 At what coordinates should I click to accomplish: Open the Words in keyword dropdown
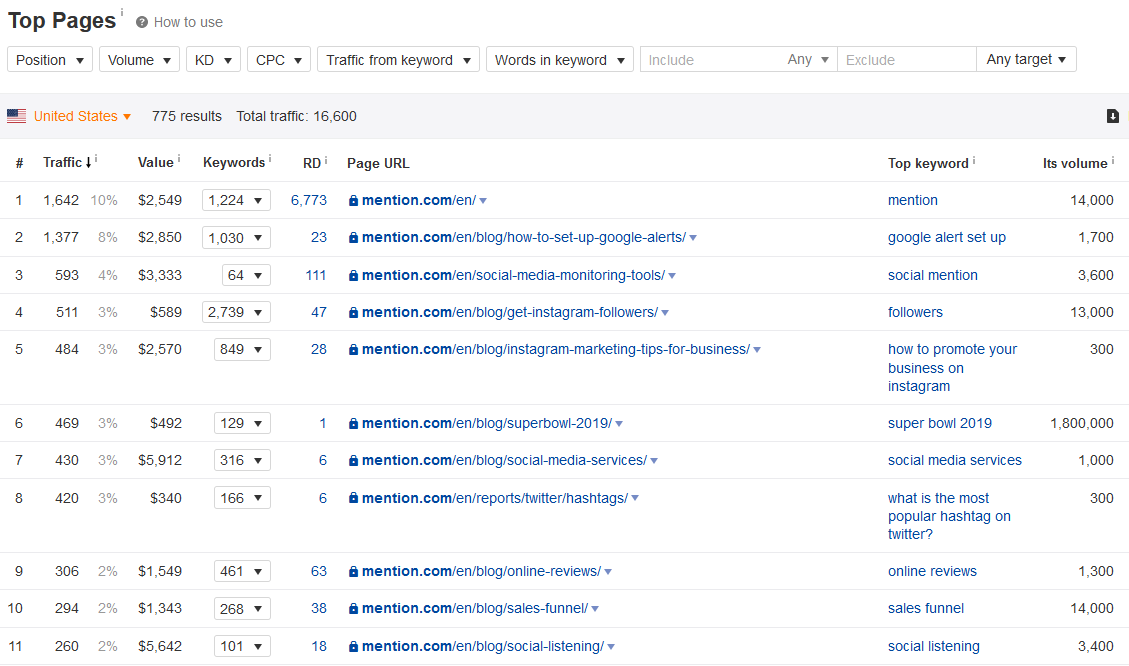pos(559,60)
